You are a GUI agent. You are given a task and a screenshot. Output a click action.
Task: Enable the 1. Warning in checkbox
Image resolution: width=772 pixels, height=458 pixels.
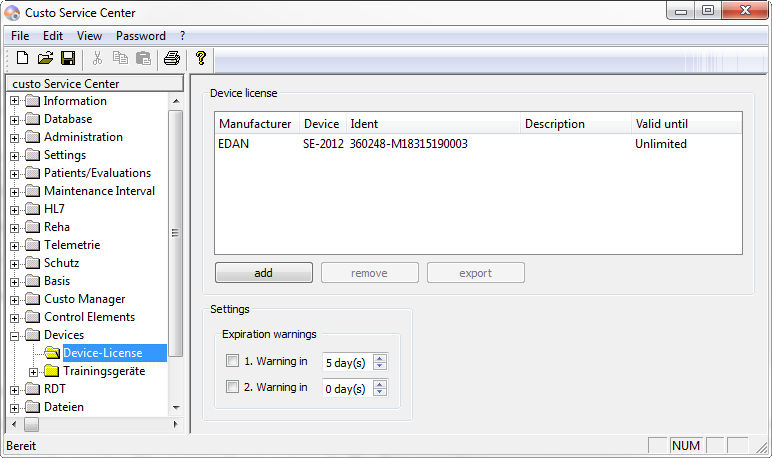click(x=232, y=360)
